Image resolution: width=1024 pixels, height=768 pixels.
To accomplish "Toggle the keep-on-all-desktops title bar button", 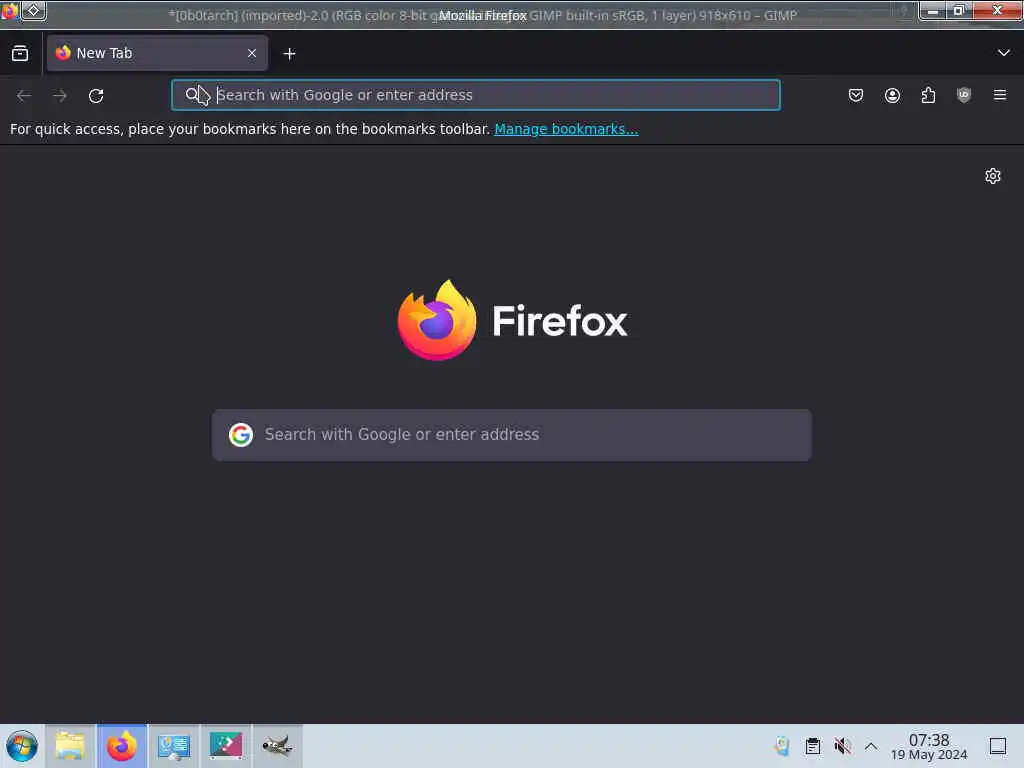I will pyautogui.click(x=33, y=10).
